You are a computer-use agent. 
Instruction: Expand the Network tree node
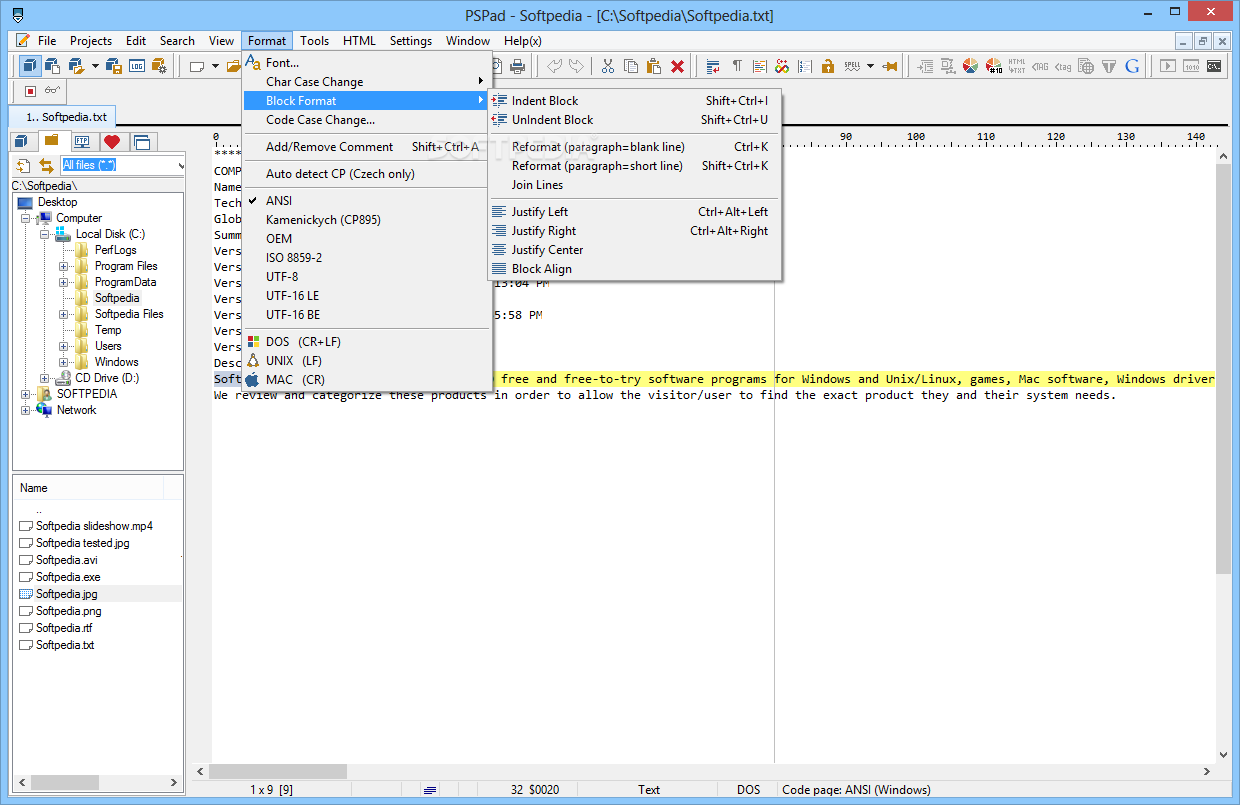coord(26,410)
